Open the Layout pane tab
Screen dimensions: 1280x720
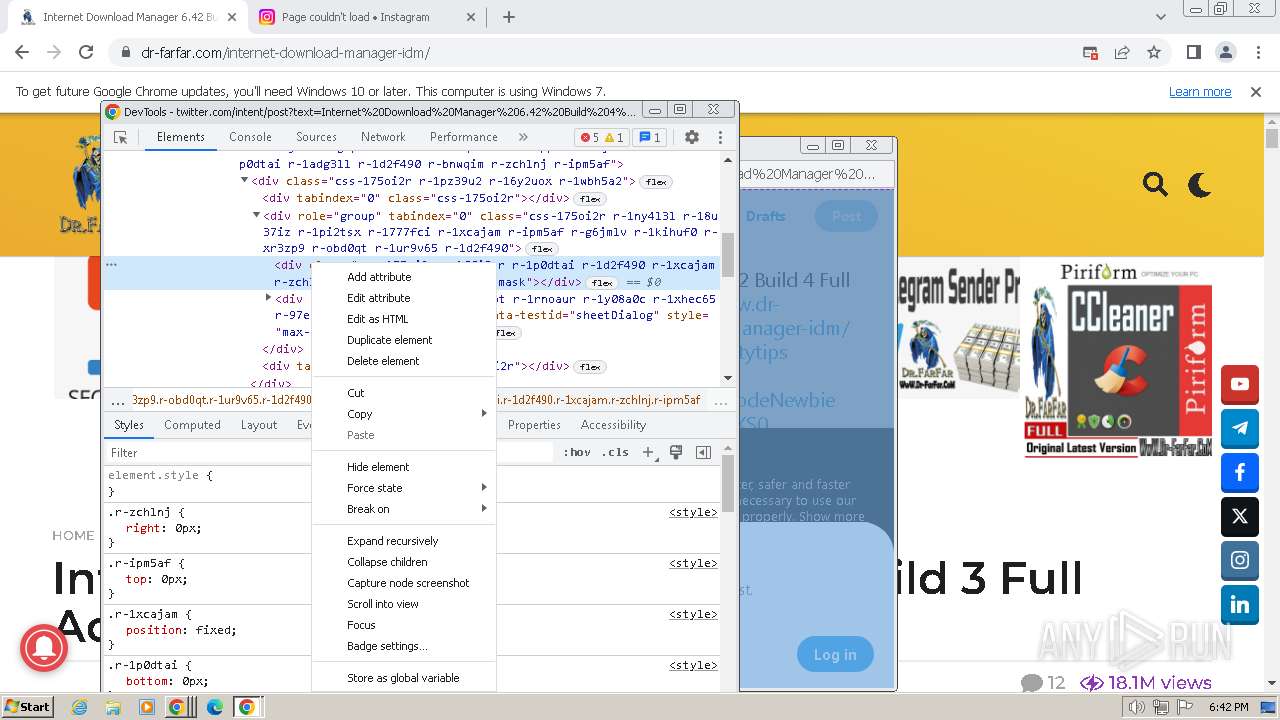259,425
